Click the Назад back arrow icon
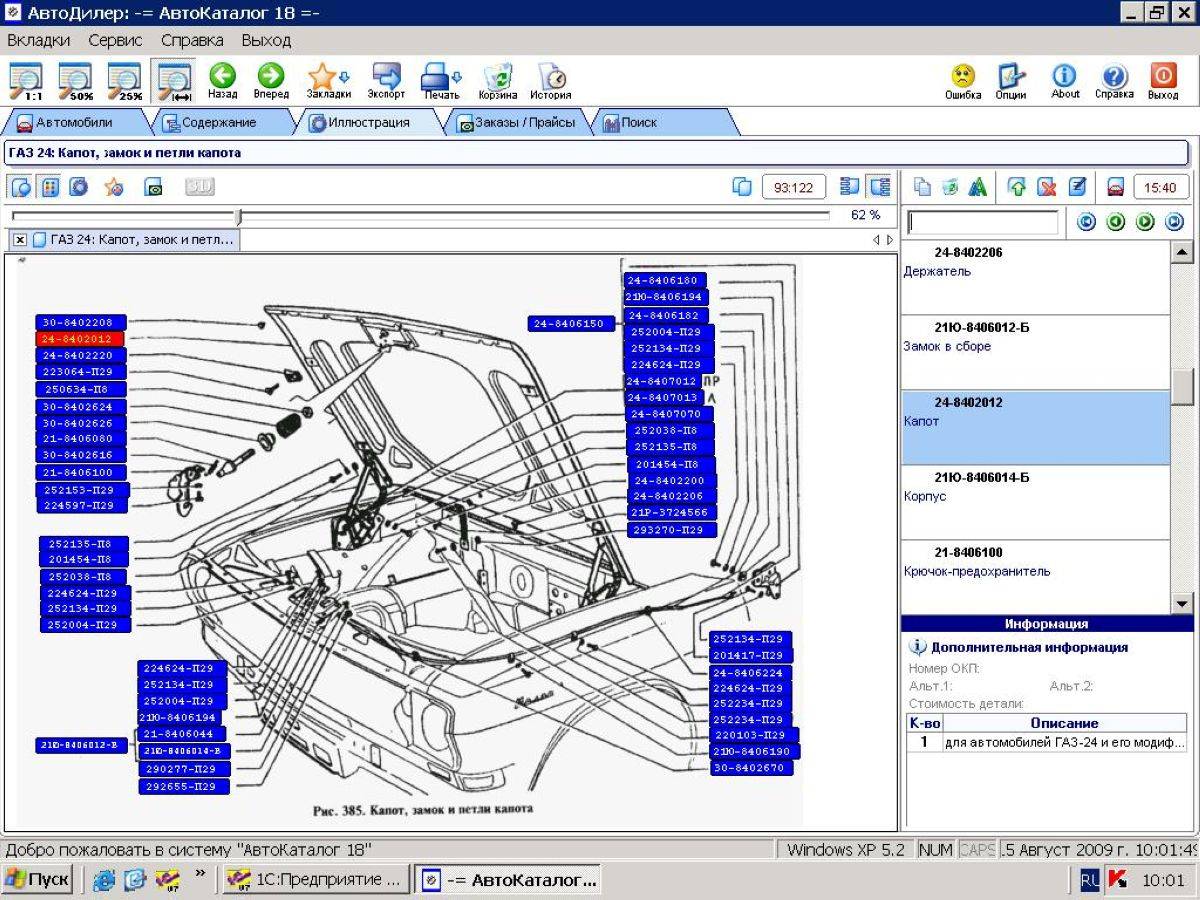 (x=222, y=76)
